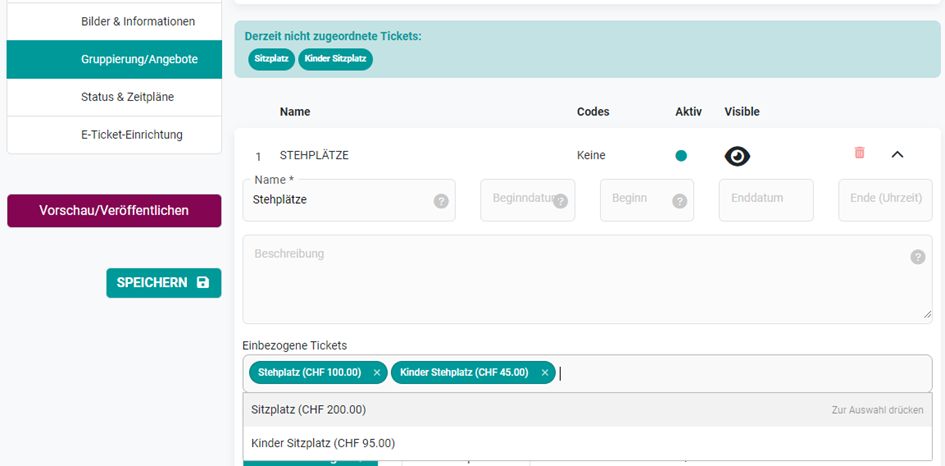The height and width of the screenshot is (466, 945).
Task: Toggle visibility eye for Stehplätze
Action: pos(737,156)
